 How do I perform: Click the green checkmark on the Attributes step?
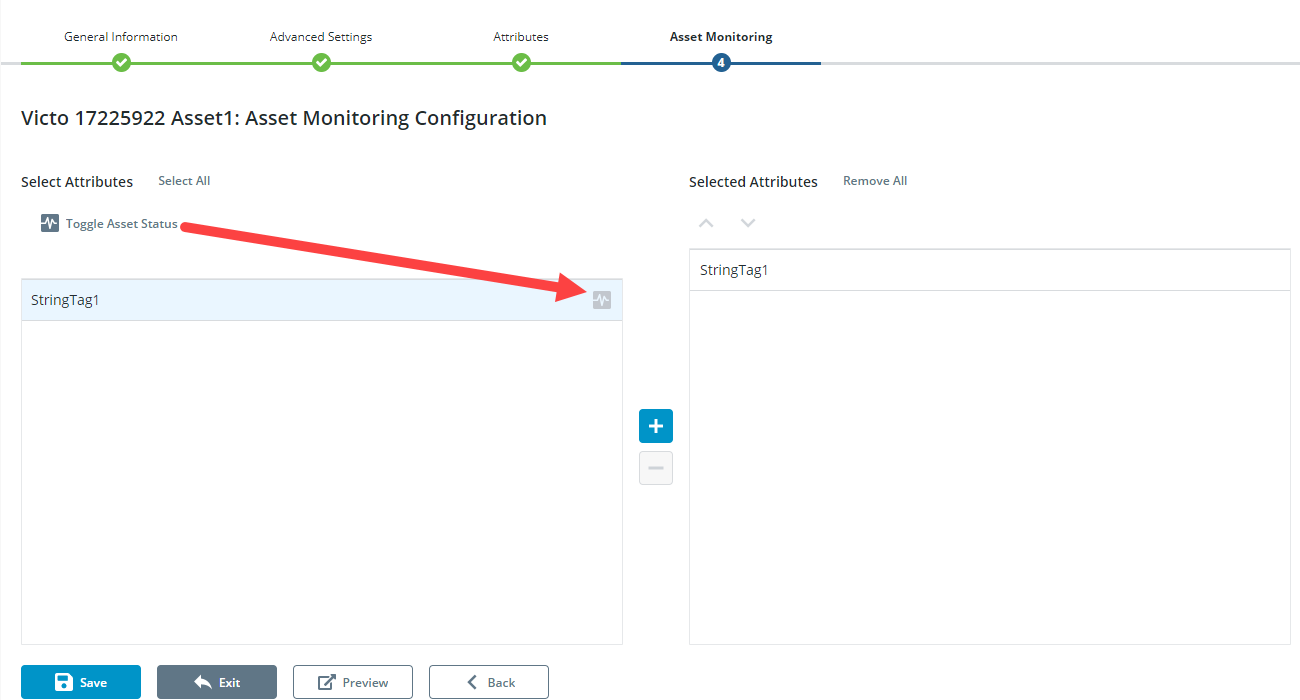(521, 61)
